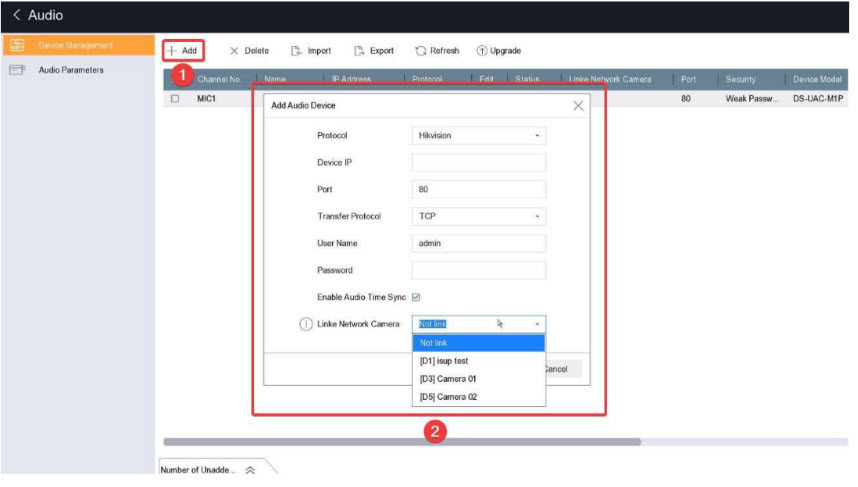Click the Device IP input field
Image resolution: width=858 pixels, height=487 pixels.
pyautogui.click(x=478, y=162)
